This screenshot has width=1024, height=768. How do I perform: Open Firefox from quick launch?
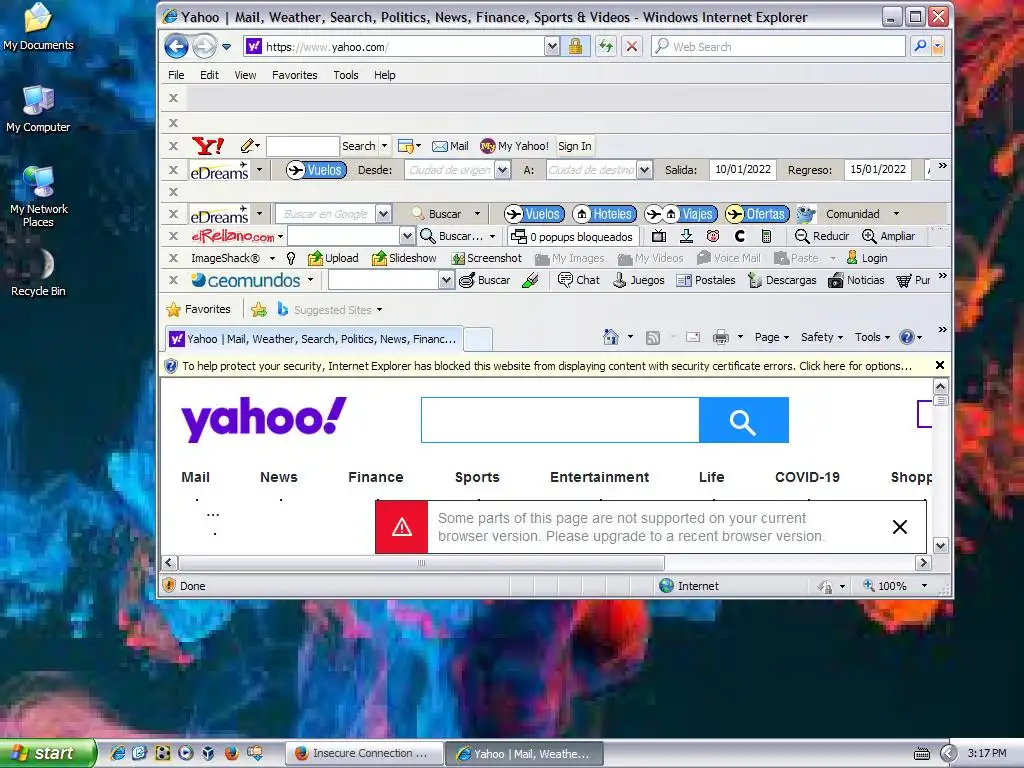[231, 753]
